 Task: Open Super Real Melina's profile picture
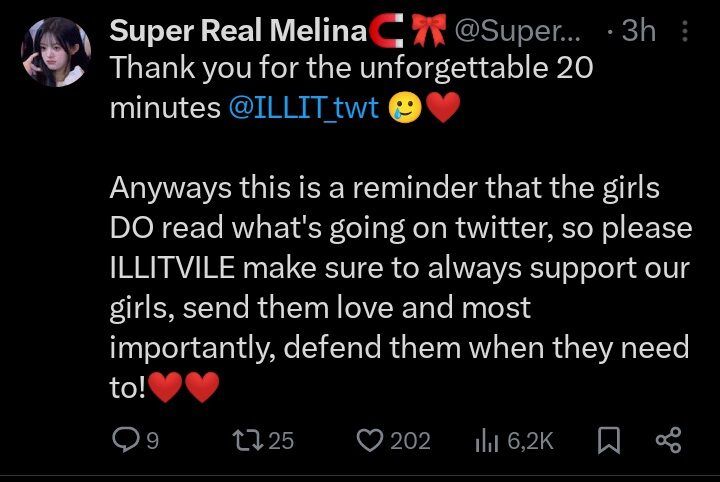[x=56, y=52]
